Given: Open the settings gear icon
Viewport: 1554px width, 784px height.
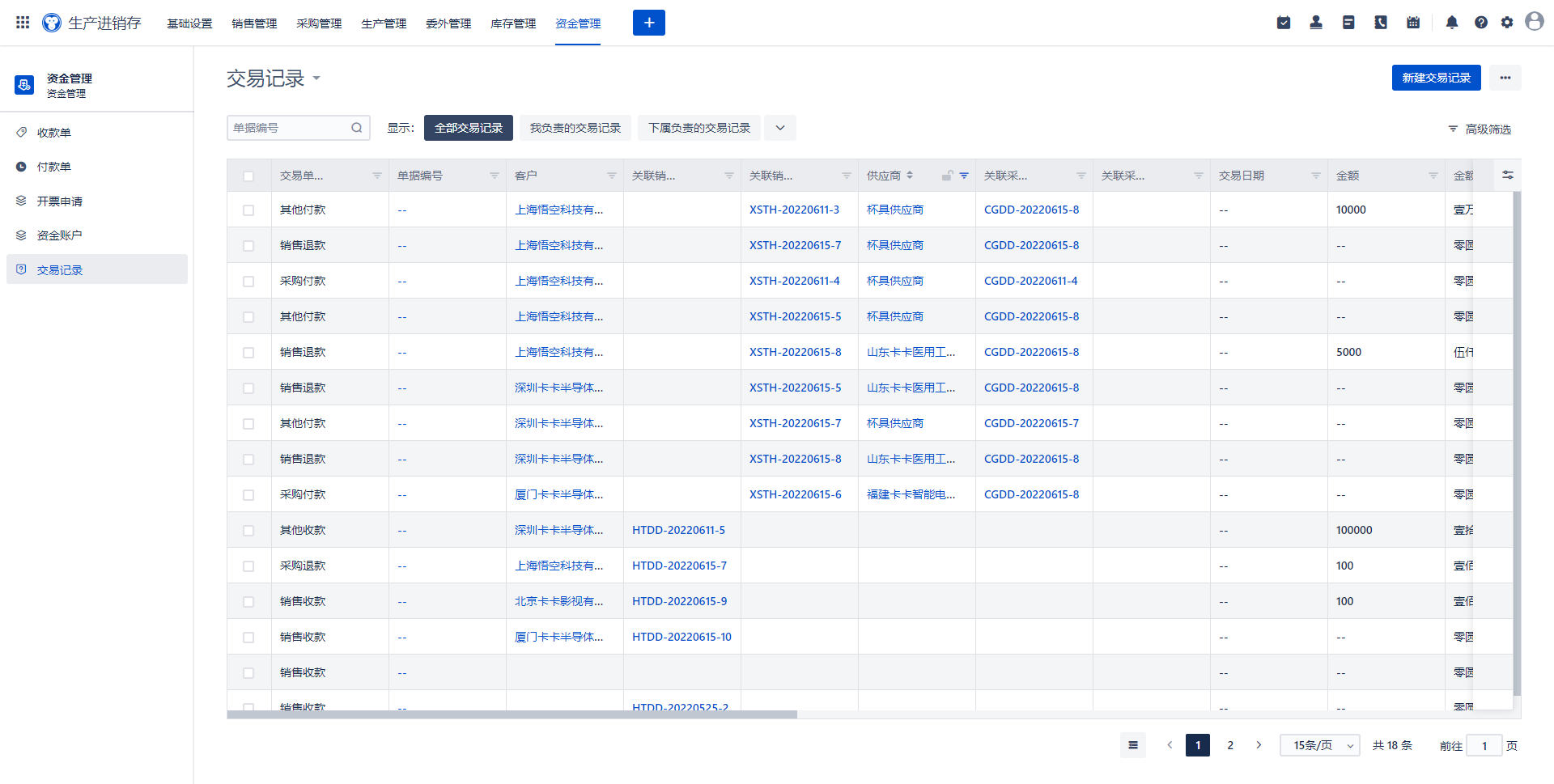Looking at the screenshot, I should tap(1507, 23).
